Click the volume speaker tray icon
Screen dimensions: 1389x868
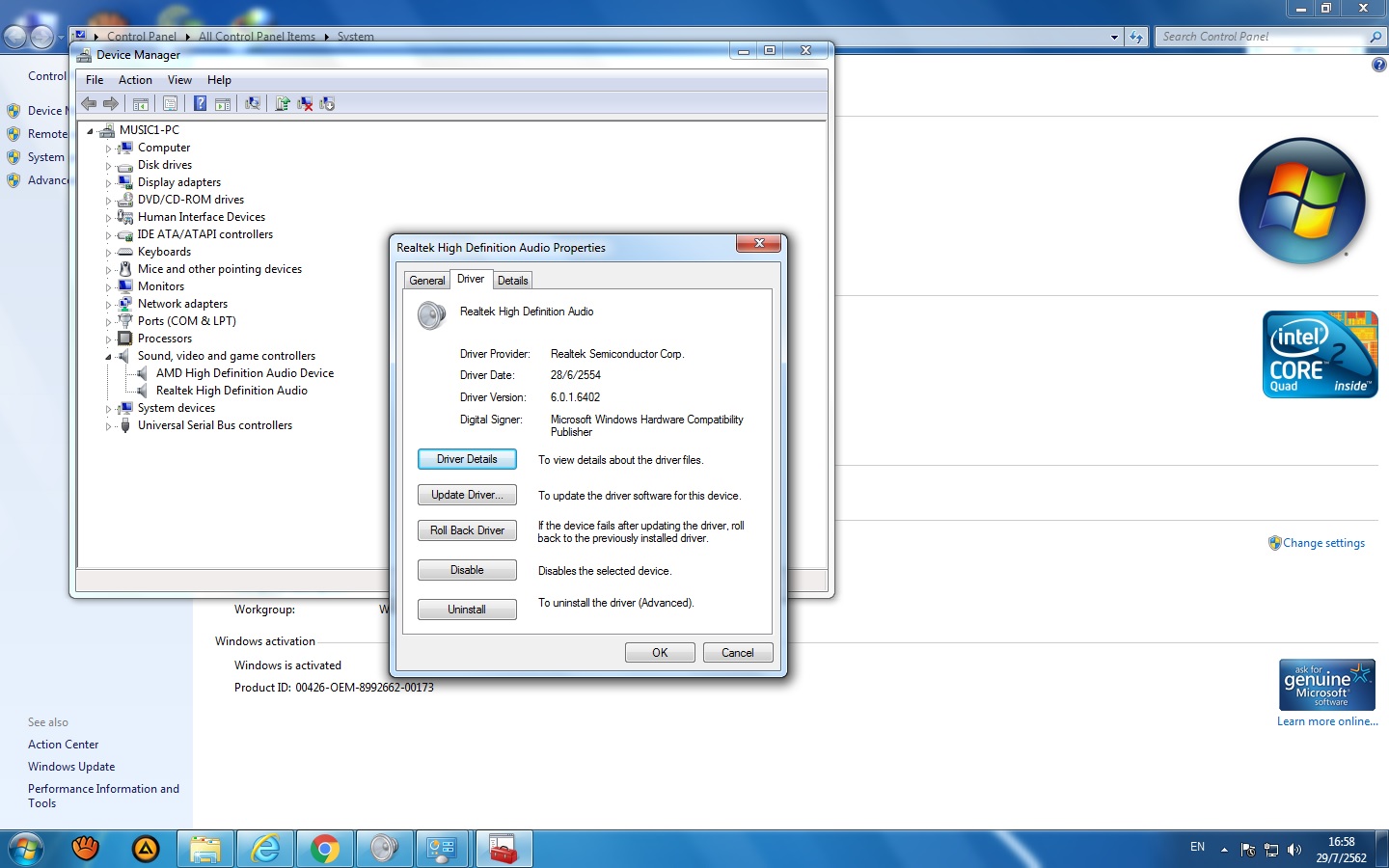click(x=1294, y=850)
